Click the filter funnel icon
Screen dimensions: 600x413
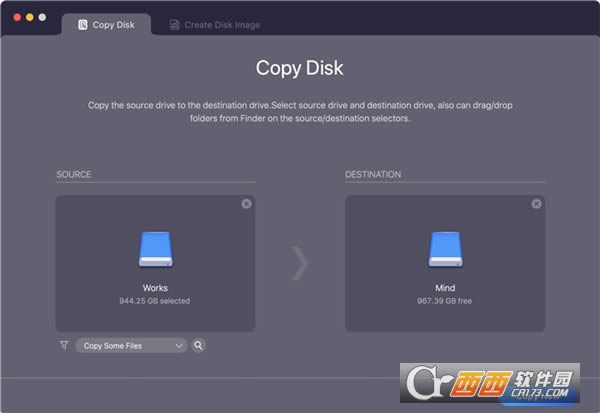point(64,346)
